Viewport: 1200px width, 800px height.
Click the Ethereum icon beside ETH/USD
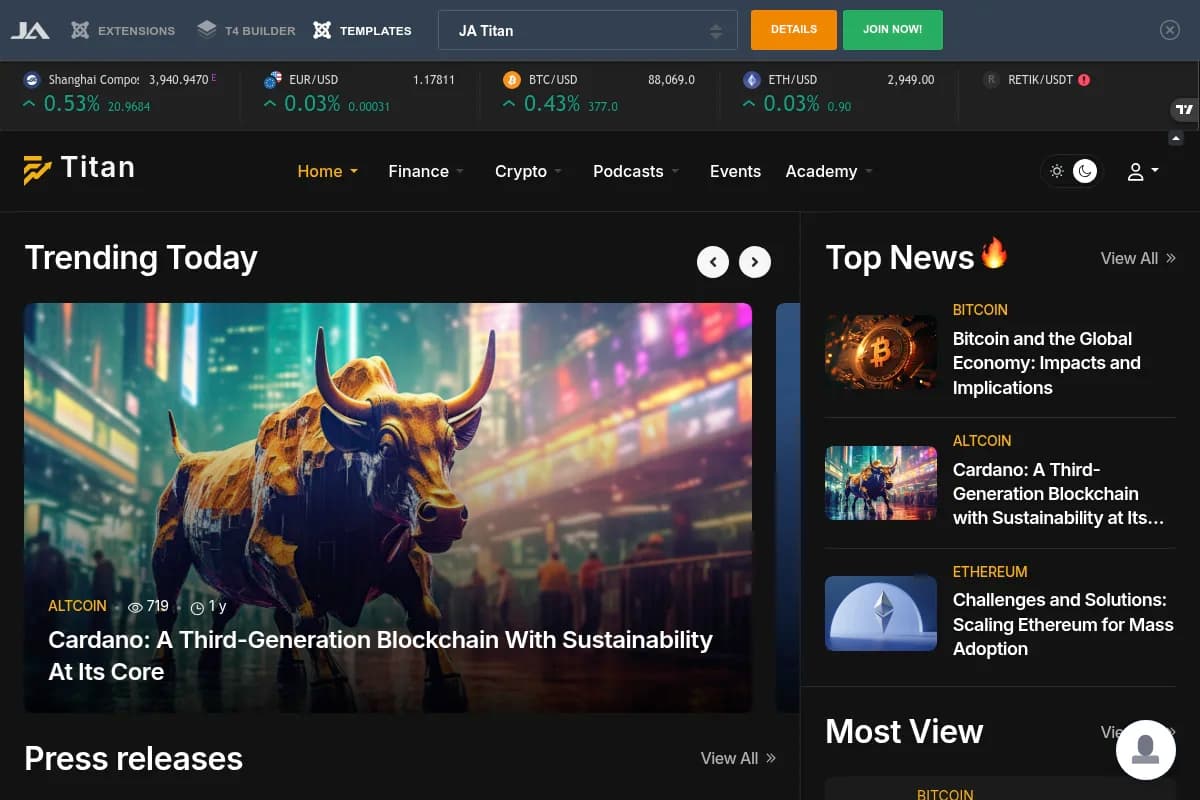[751, 78]
